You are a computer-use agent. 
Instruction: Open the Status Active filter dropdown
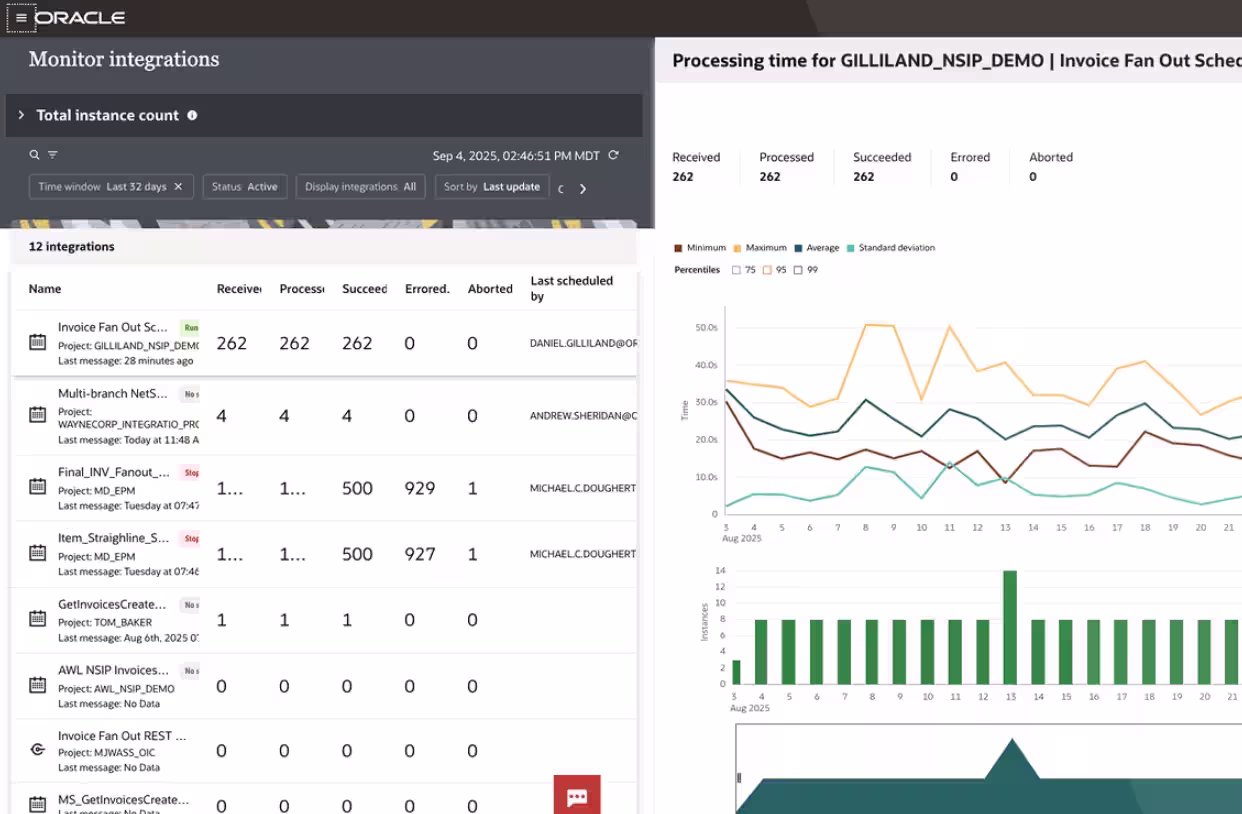[x=245, y=187]
